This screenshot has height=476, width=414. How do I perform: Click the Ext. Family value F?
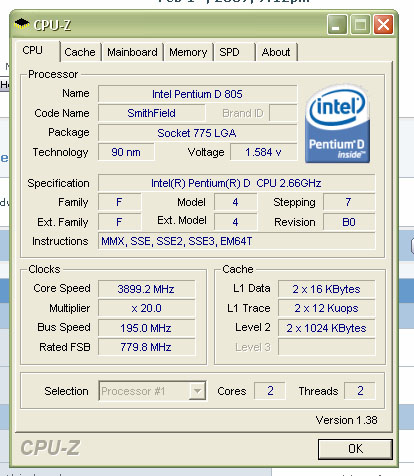click(119, 222)
